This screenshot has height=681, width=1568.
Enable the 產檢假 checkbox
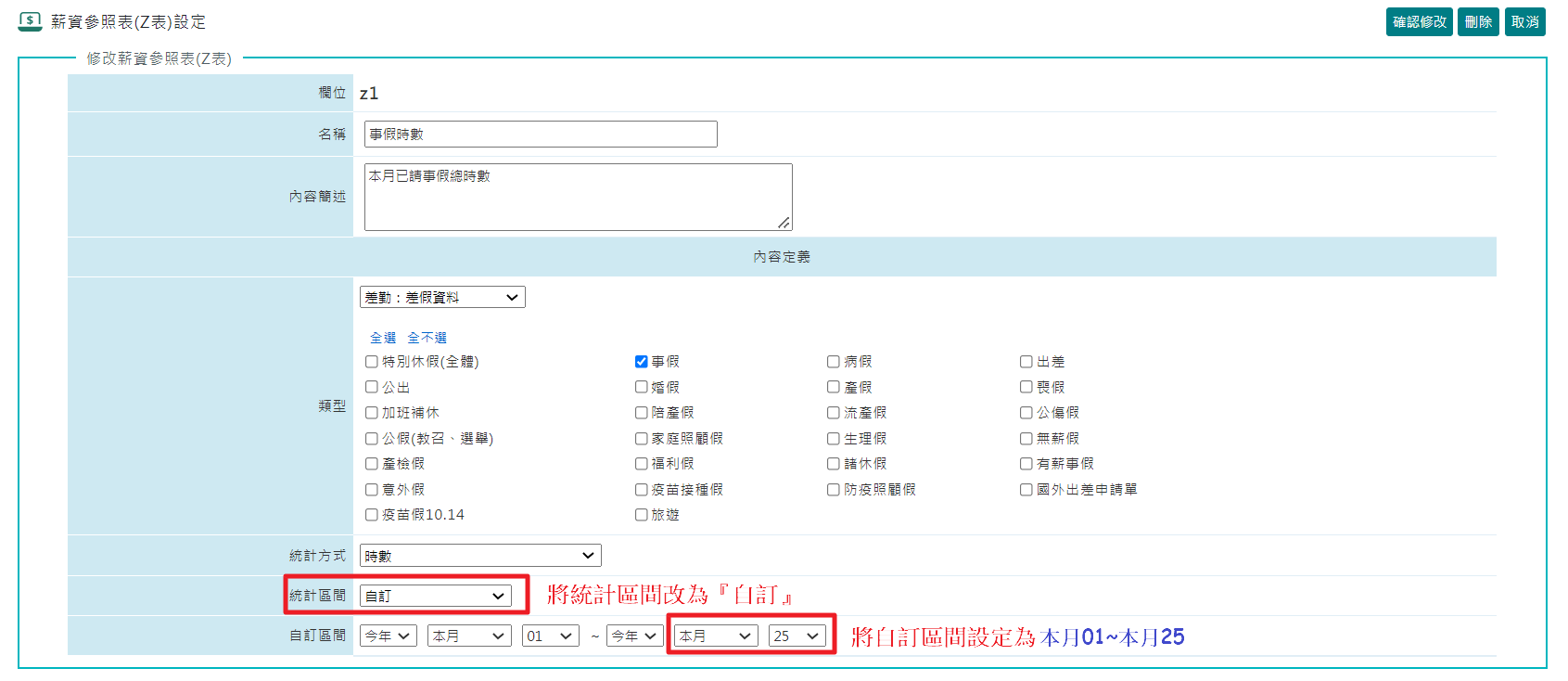click(x=372, y=464)
